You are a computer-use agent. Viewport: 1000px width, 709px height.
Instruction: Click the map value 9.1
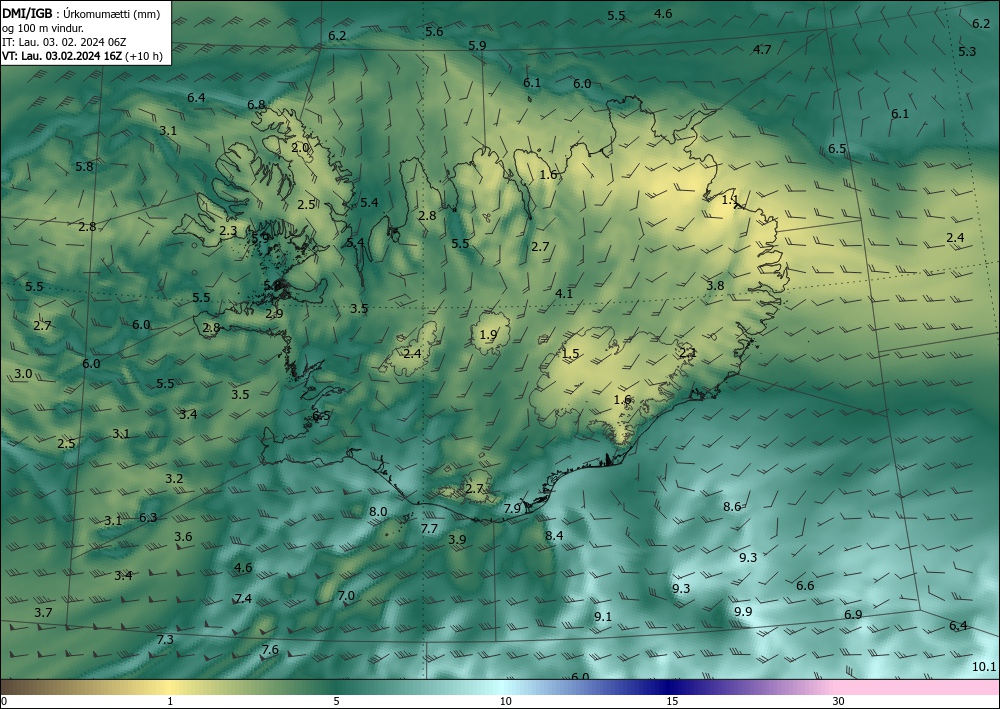(603, 617)
